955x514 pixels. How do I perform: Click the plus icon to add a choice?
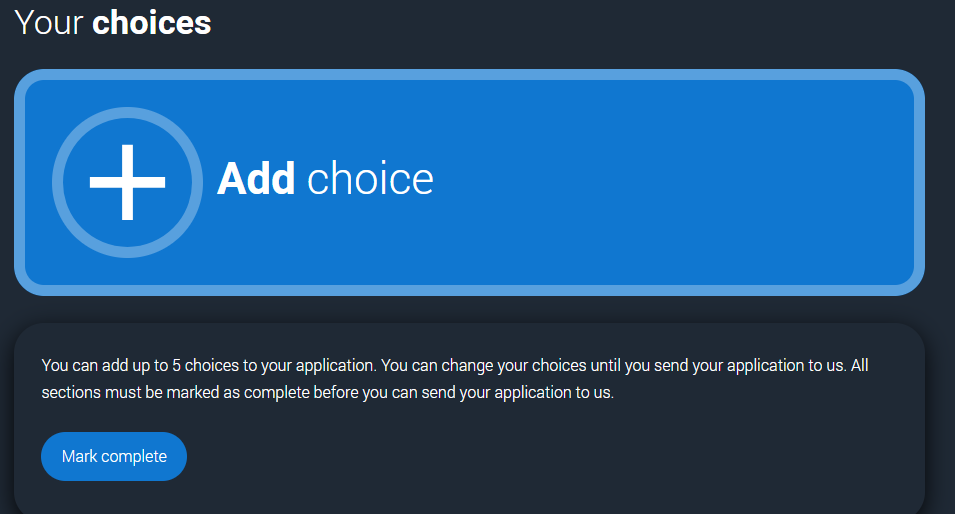click(127, 181)
